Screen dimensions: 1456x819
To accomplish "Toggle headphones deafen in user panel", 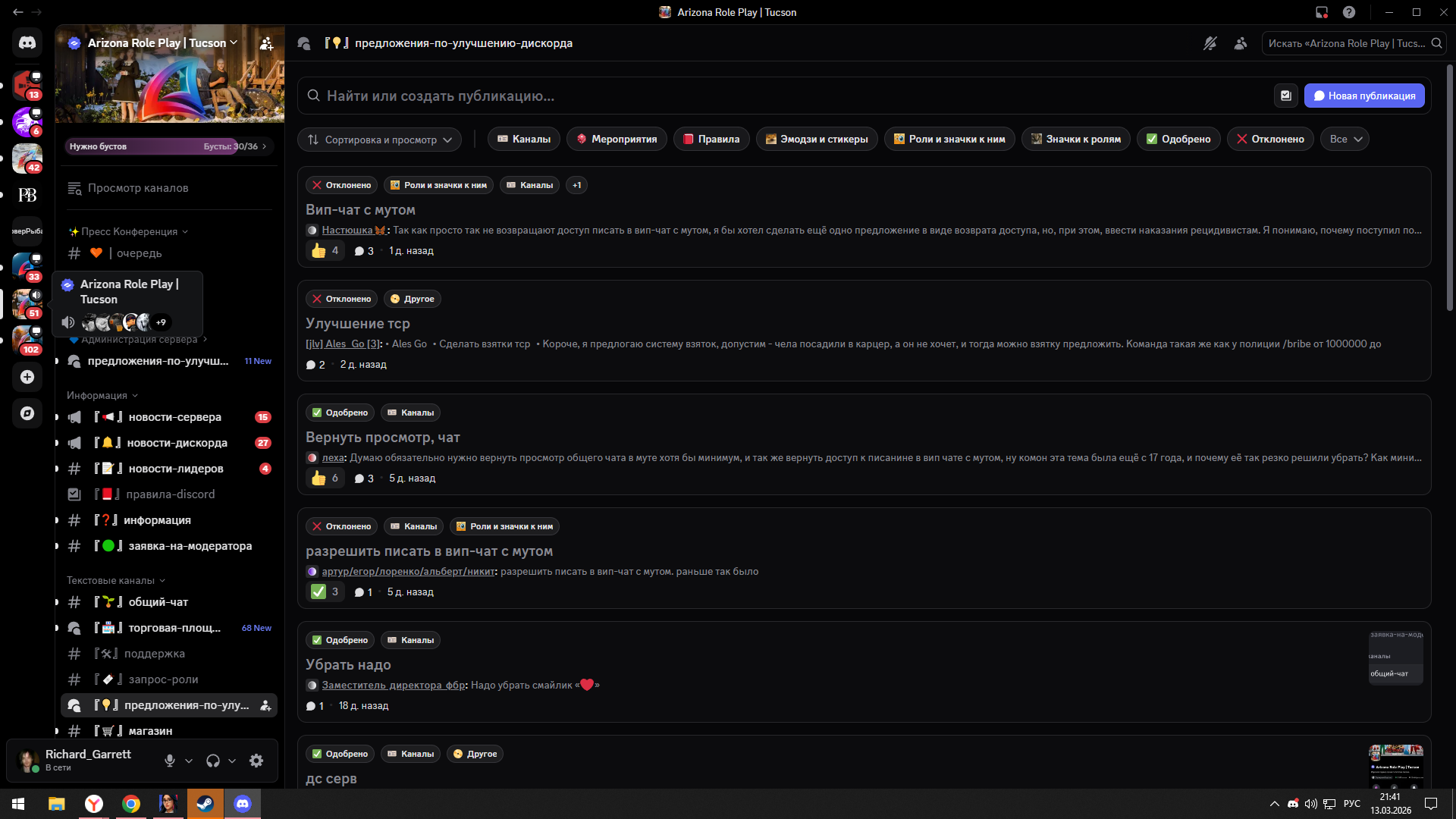I will click(x=213, y=761).
